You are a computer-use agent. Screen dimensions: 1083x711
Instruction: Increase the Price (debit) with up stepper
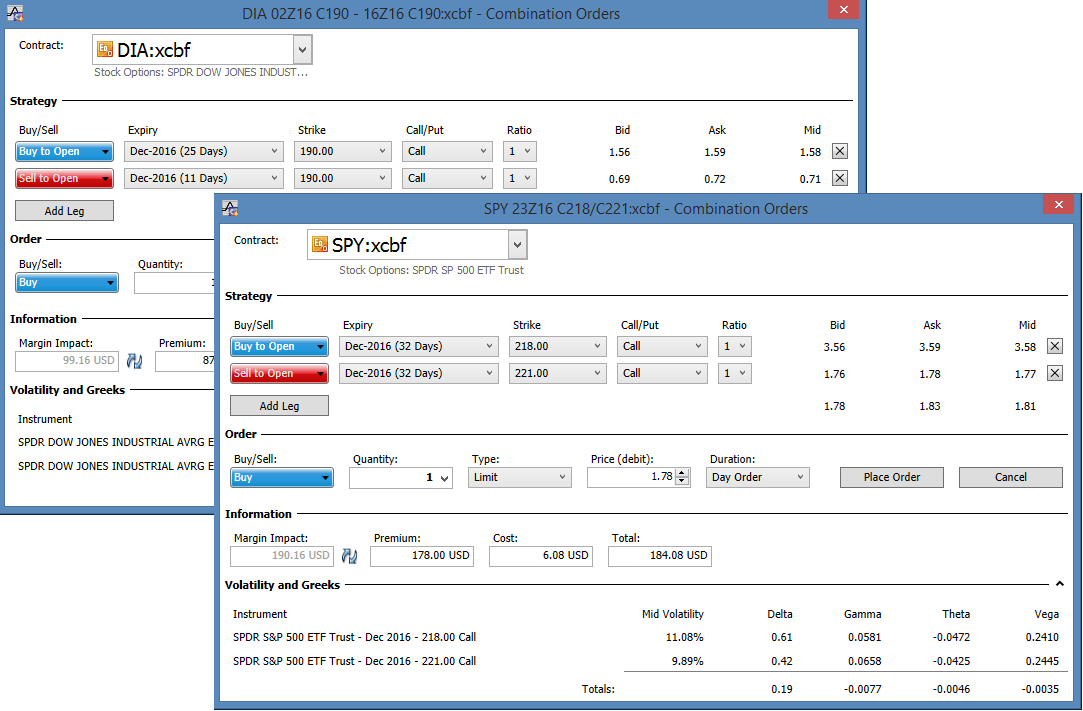point(682,473)
